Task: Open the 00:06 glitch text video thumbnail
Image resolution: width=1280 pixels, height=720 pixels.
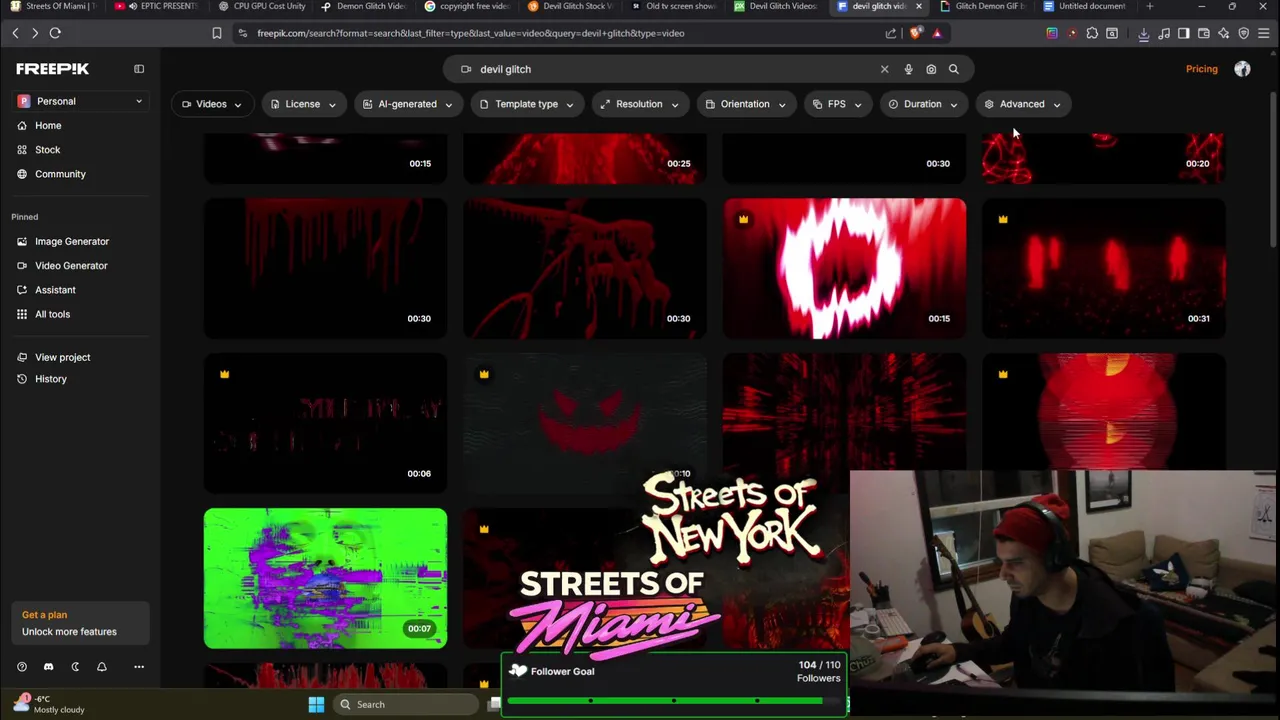Action: click(325, 423)
